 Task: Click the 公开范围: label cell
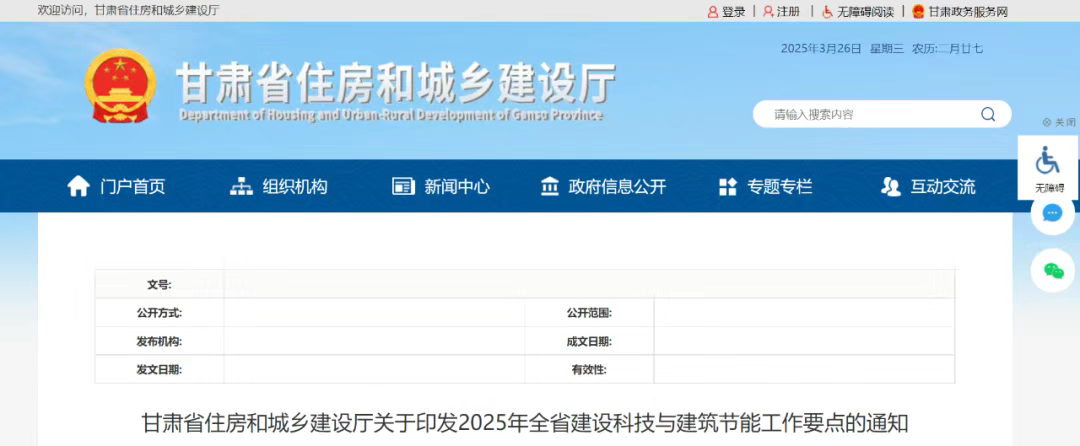click(x=590, y=313)
